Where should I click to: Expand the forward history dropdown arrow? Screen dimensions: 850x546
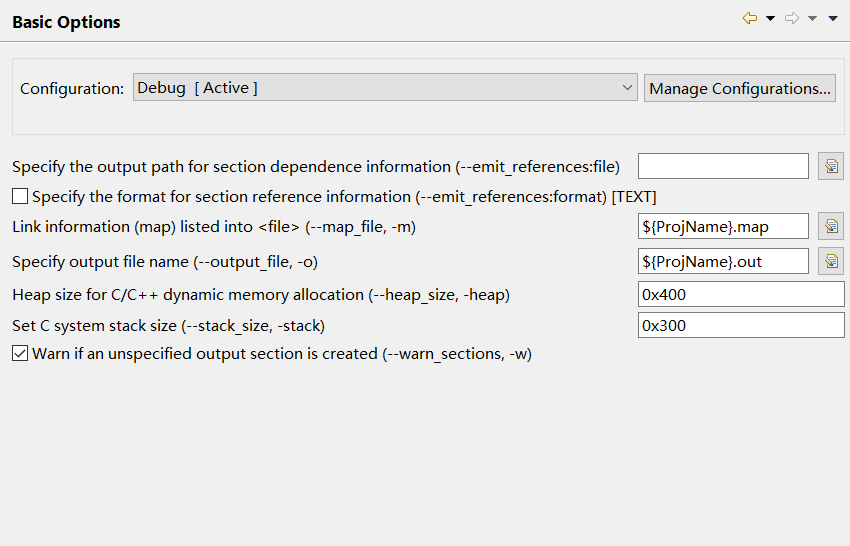click(812, 18)
